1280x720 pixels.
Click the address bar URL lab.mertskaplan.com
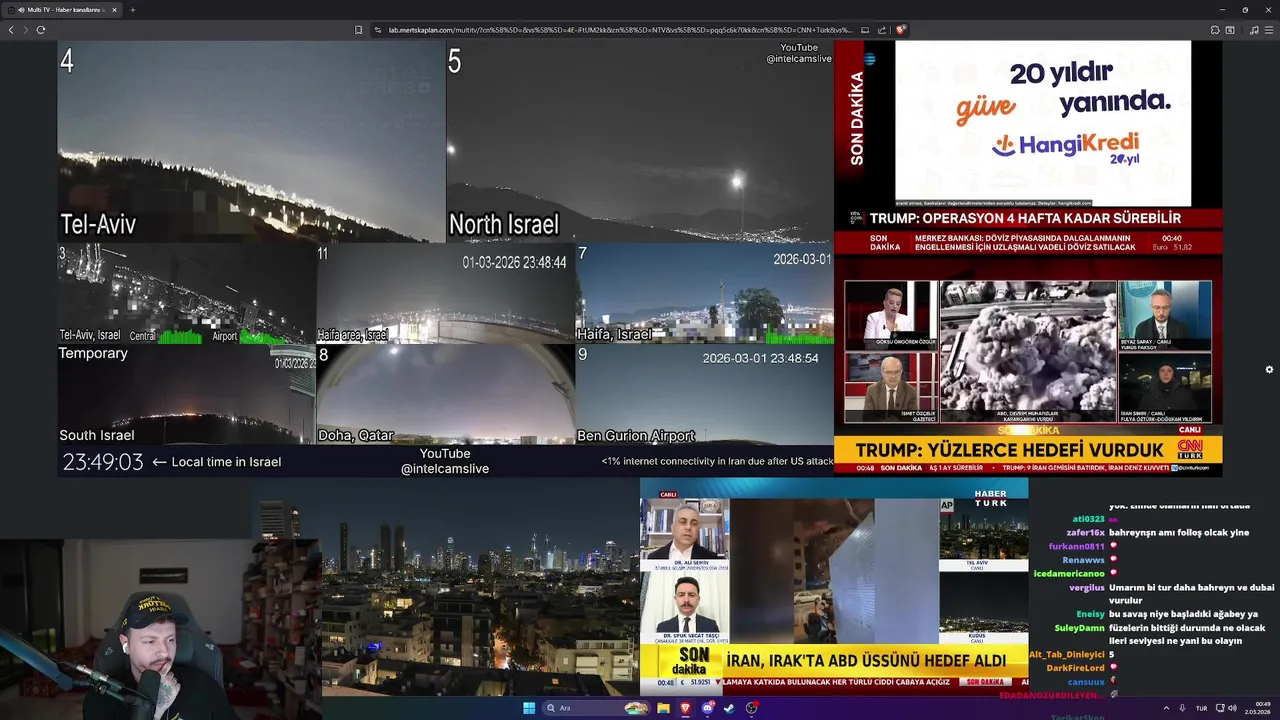pyautogui.click(x=620, y=30)
